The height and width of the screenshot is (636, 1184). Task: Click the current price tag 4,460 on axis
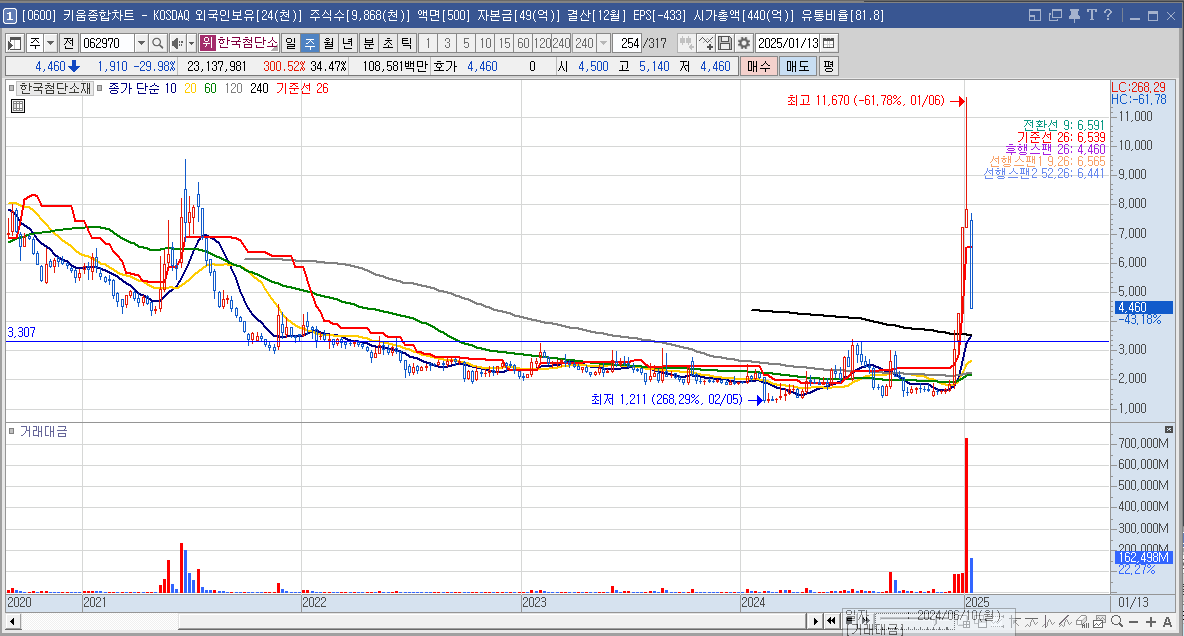[1143, 307]
